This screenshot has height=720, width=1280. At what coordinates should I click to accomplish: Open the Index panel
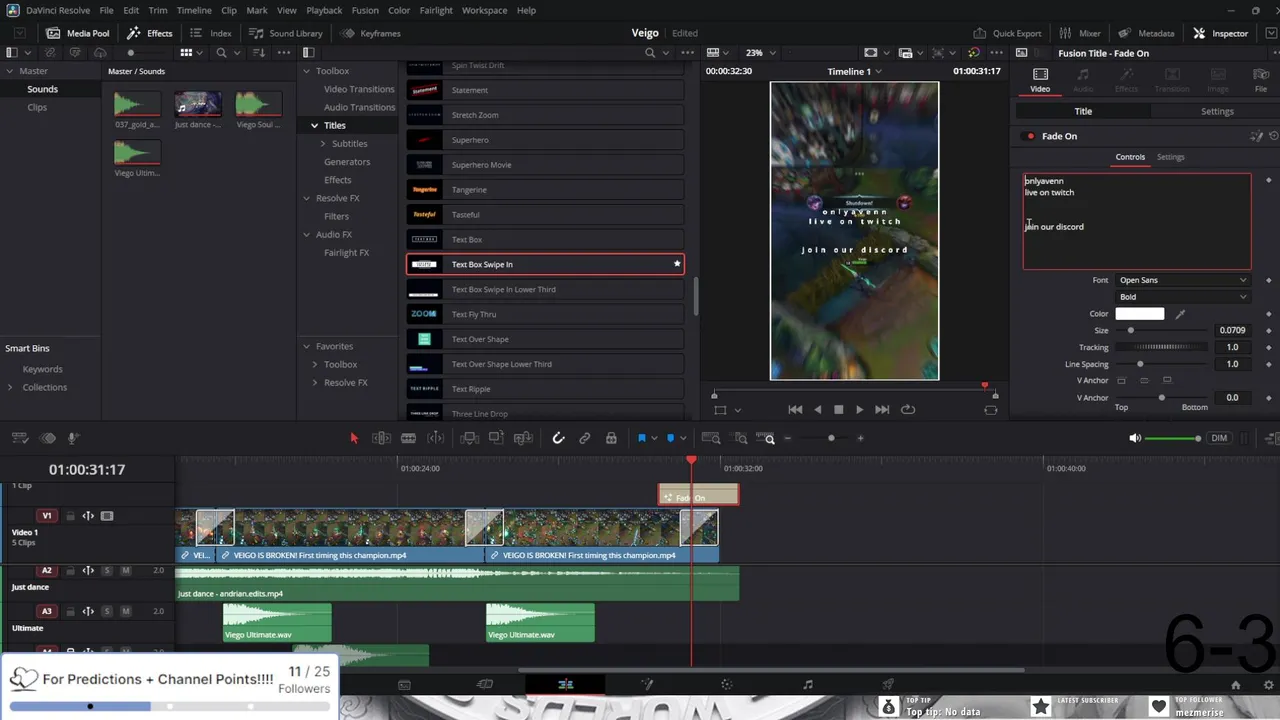(211, 33)
